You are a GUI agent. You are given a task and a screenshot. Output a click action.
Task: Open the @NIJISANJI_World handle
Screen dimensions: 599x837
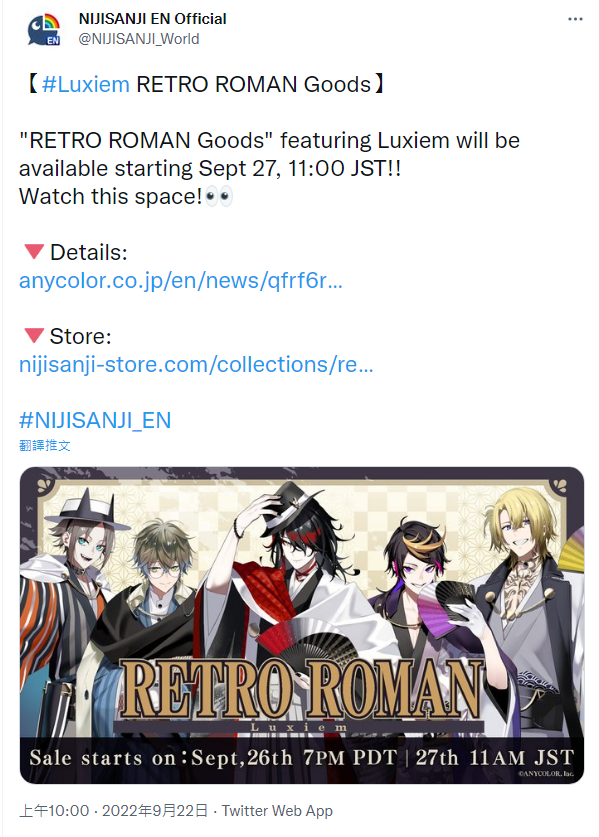pos(139,39)
